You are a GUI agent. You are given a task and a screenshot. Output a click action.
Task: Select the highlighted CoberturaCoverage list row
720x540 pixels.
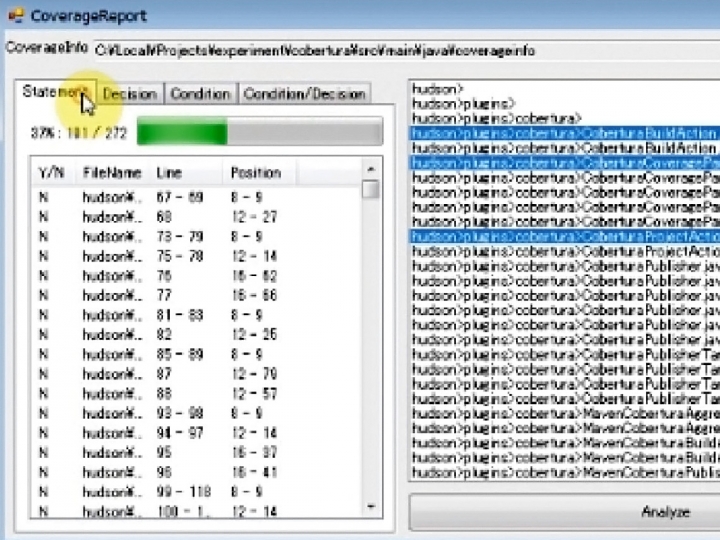(x=565, y=163)
